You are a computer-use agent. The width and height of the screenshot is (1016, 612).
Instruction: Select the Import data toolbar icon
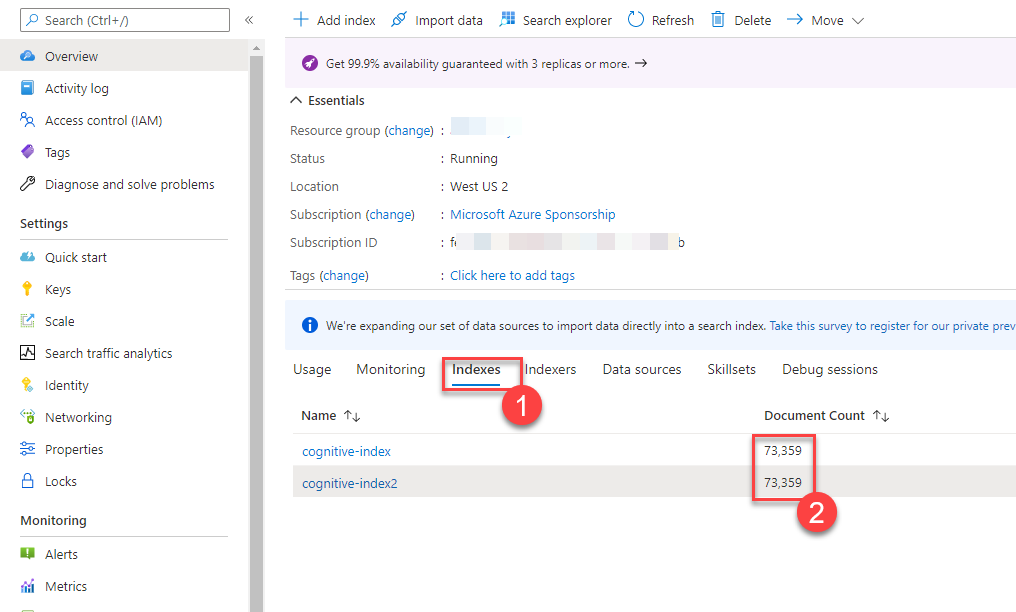397,19
